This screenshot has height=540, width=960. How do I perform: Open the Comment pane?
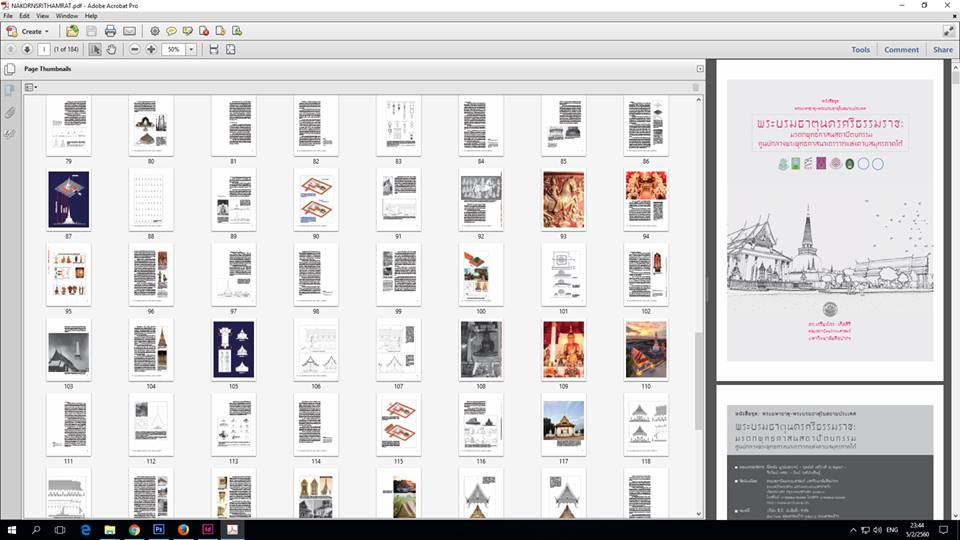coord(901,49)
